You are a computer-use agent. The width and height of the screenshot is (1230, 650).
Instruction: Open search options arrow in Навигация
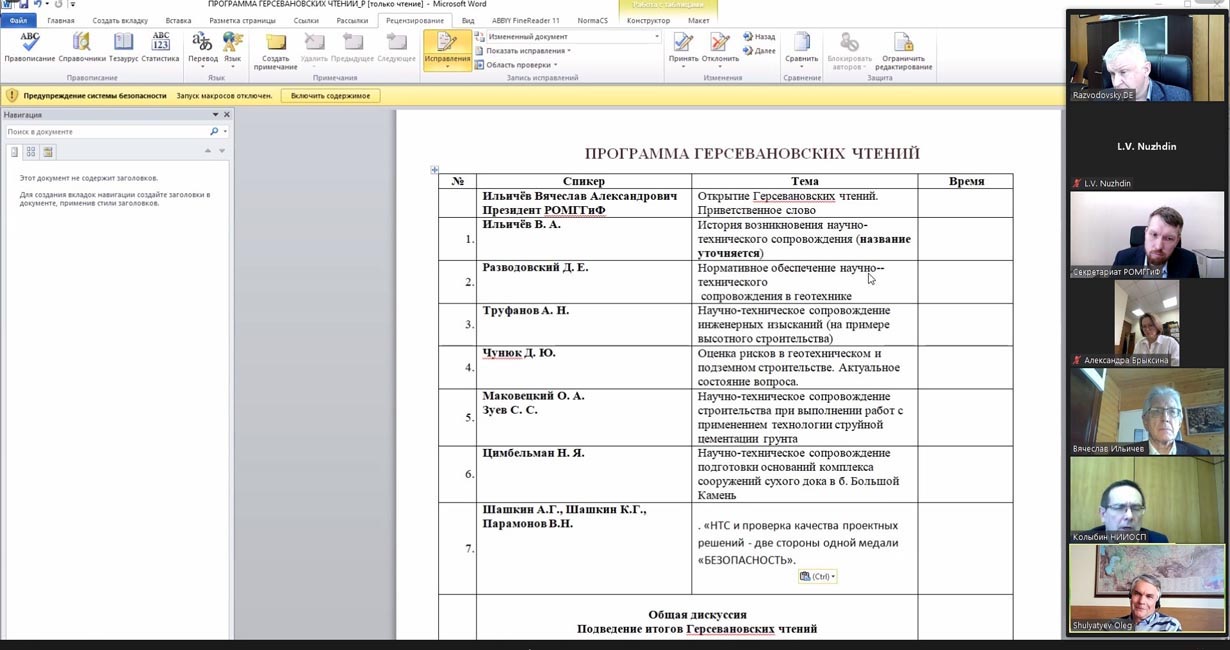(225, 132)
